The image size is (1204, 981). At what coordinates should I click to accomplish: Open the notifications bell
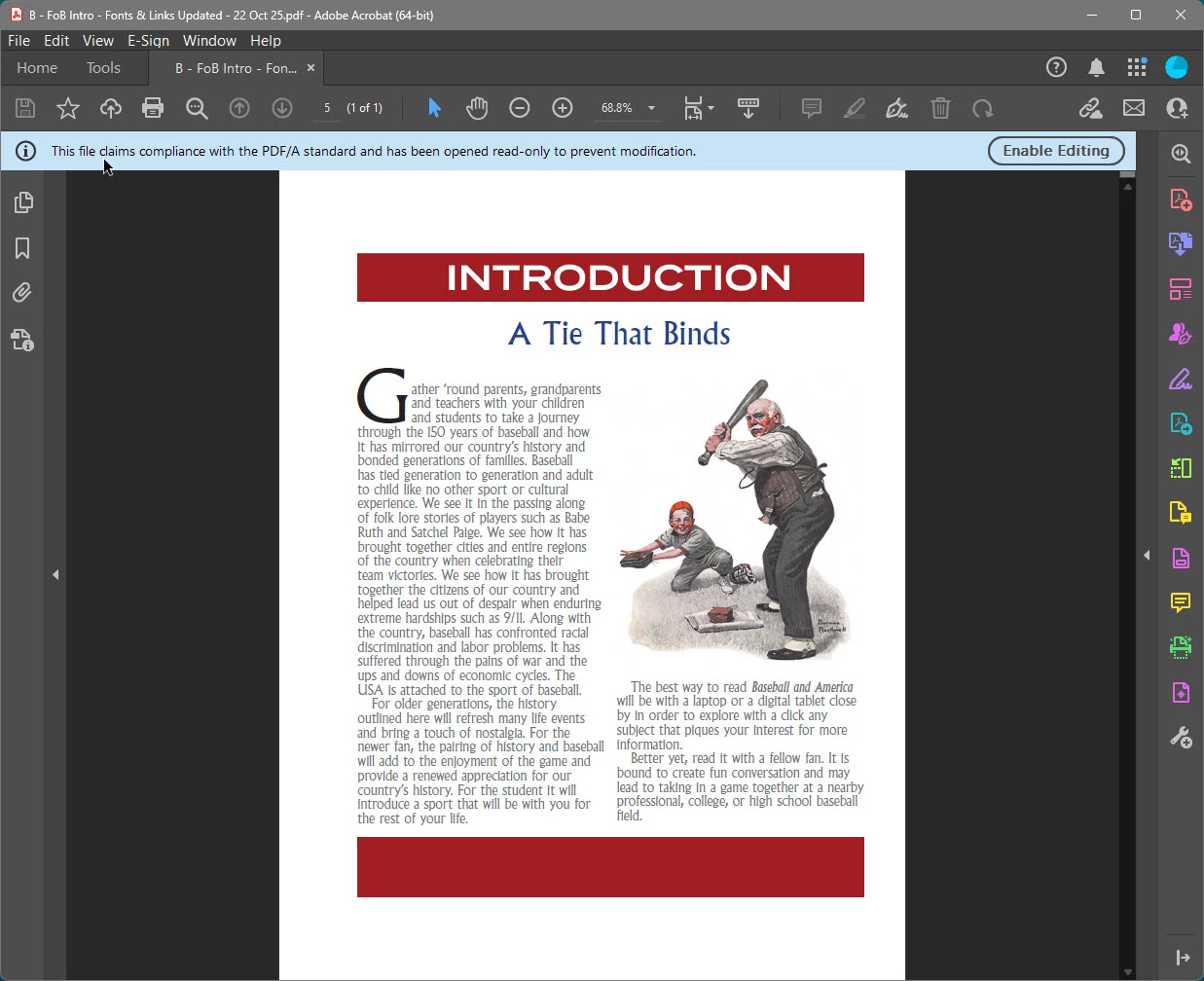pyautogui.click(x=1096, y=67)
